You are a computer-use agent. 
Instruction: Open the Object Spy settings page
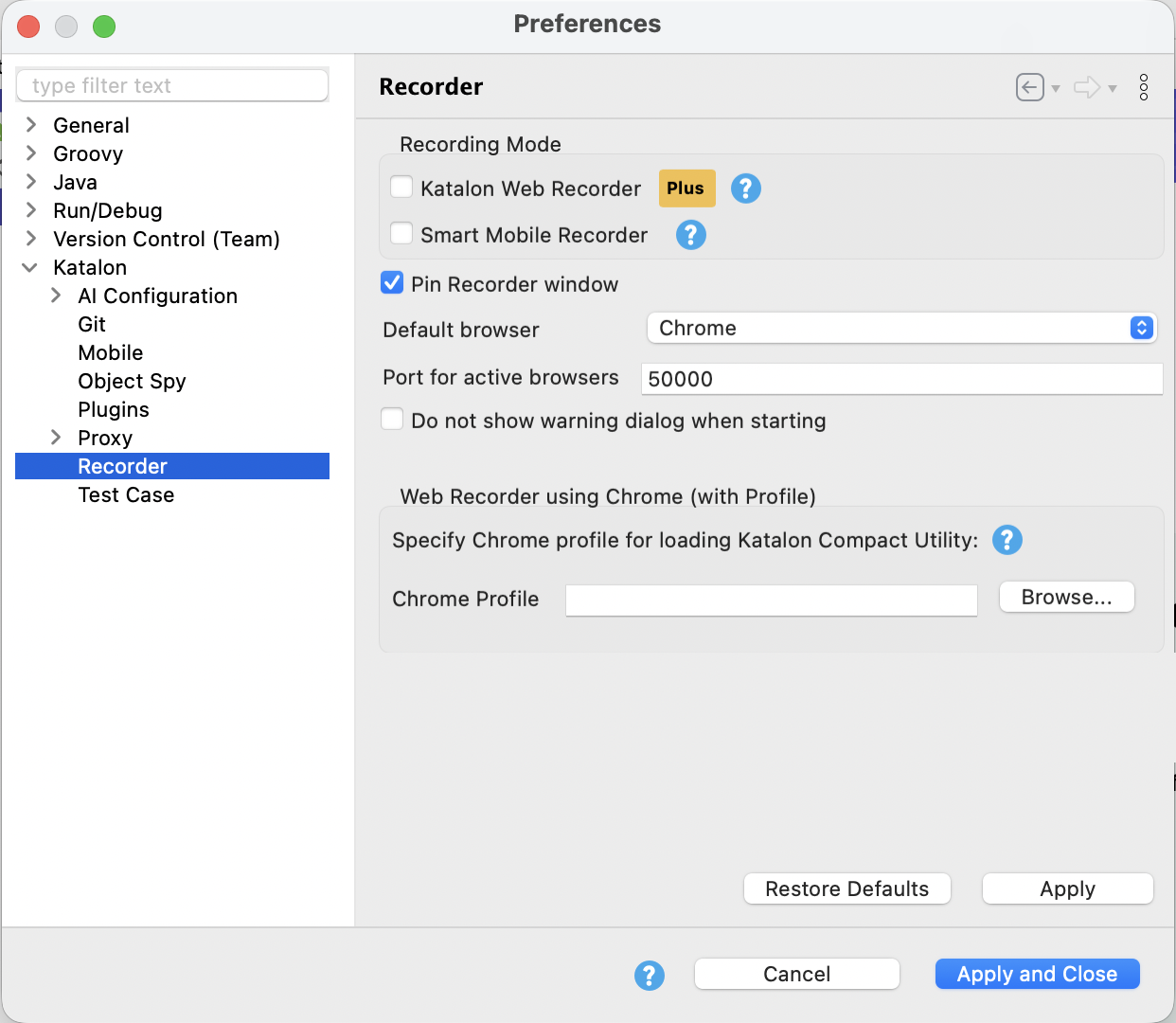point(132,381)
